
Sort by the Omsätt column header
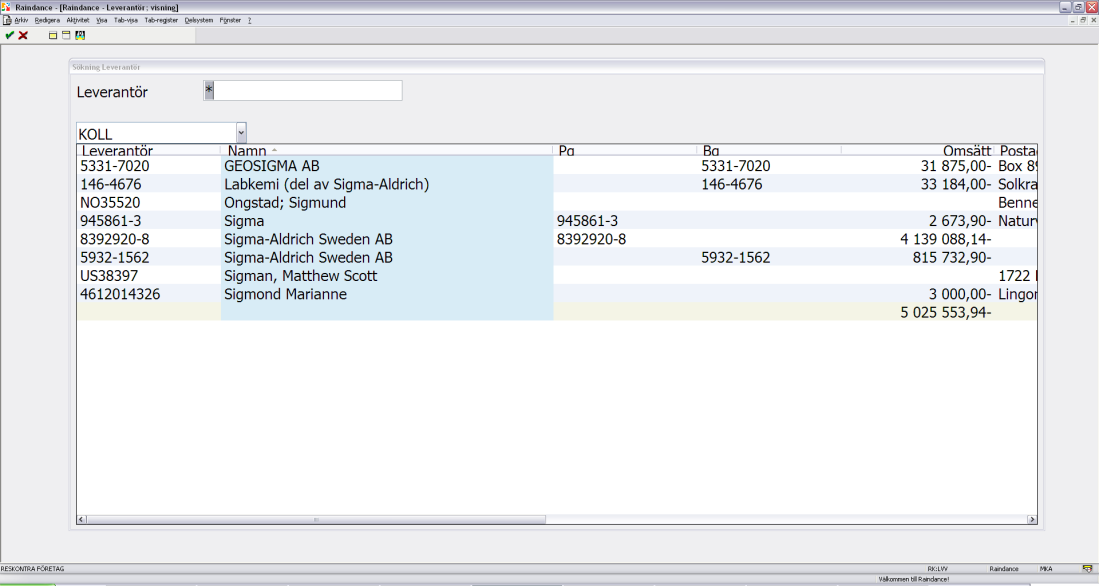pyautogui.click(x=918, y=150)
